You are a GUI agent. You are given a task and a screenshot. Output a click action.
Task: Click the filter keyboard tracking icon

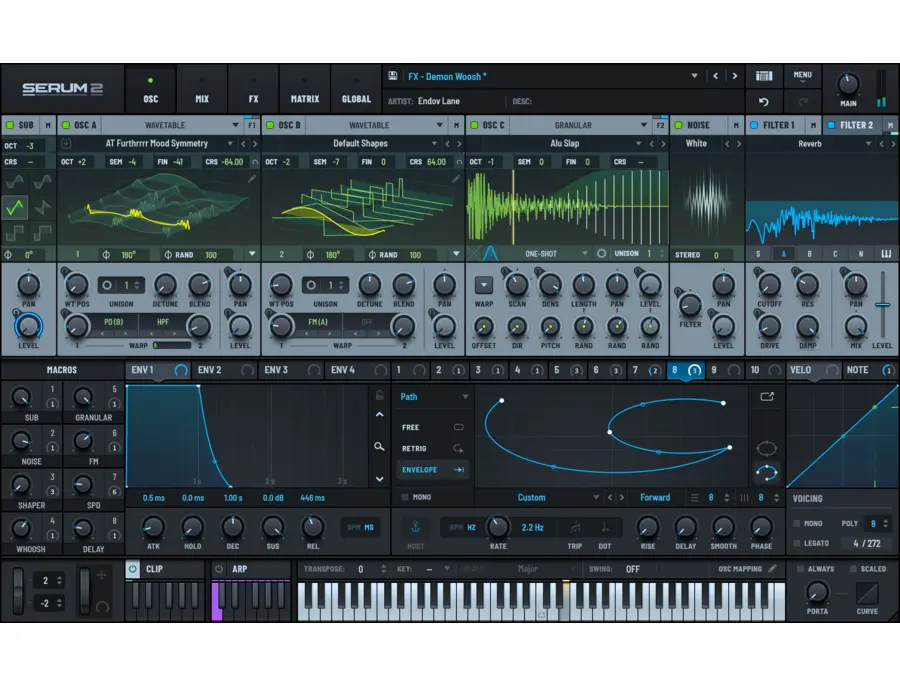coord(886,254)
